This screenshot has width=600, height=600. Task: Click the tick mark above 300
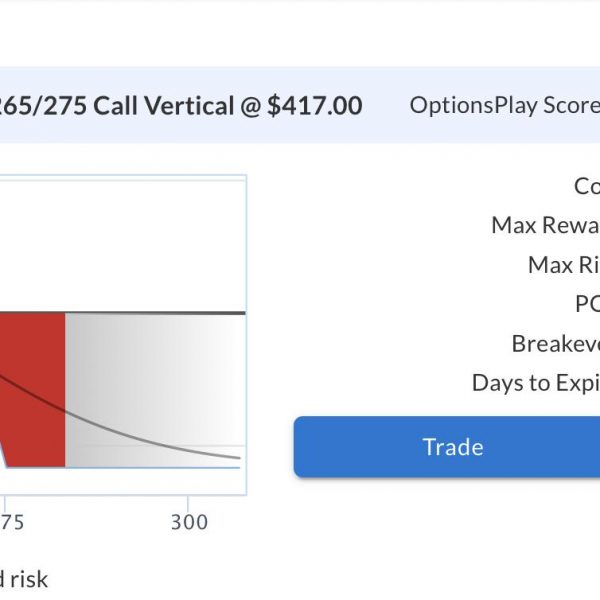(x=188, y=502)
